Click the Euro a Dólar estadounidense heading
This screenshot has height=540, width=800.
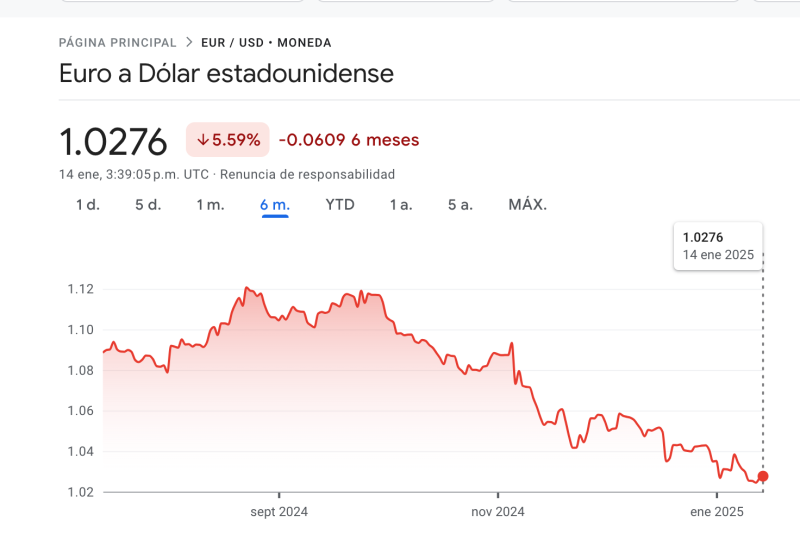(x=226, y=73)
